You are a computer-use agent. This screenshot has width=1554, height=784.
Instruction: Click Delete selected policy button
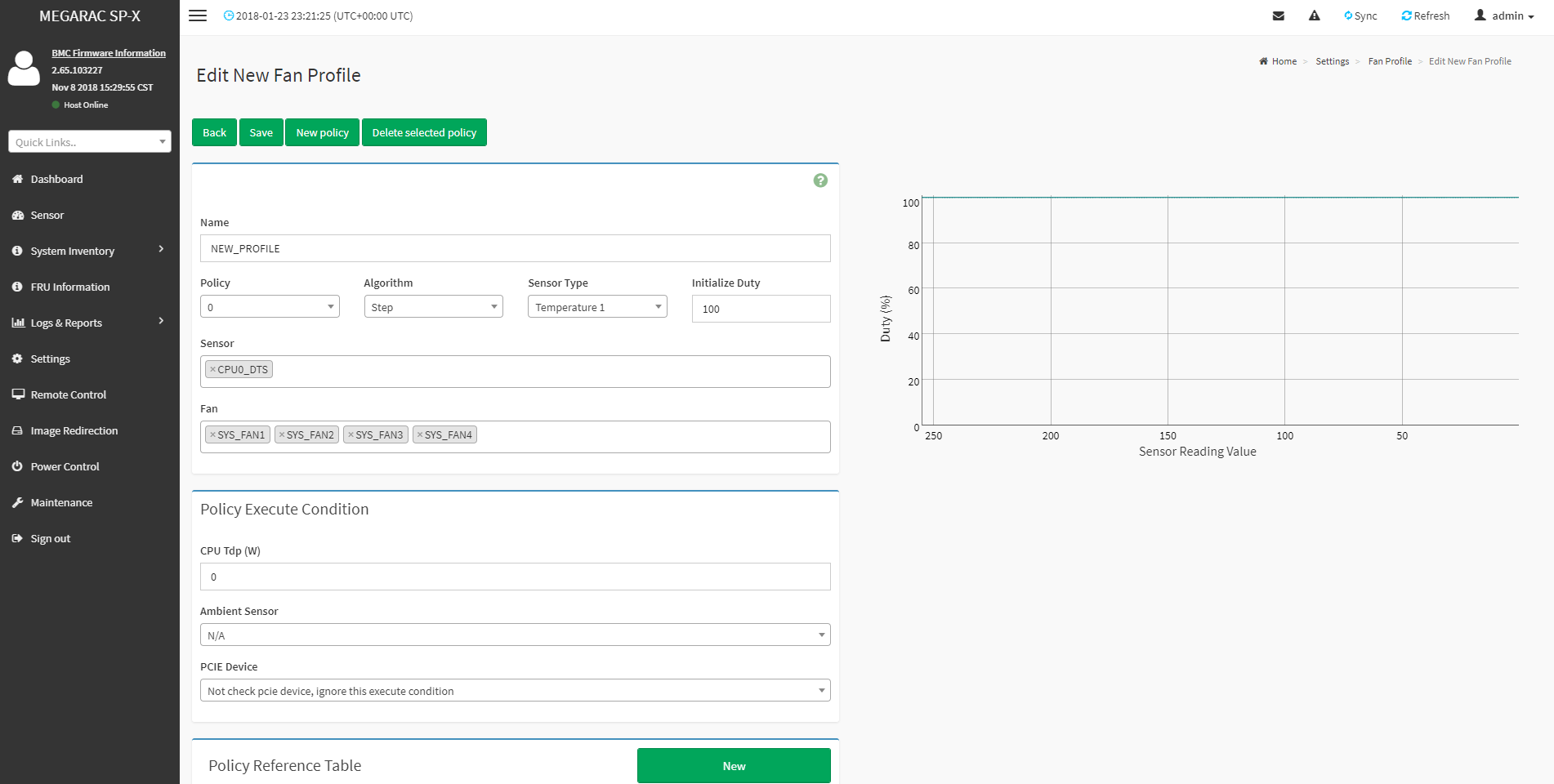click(424, 132)
